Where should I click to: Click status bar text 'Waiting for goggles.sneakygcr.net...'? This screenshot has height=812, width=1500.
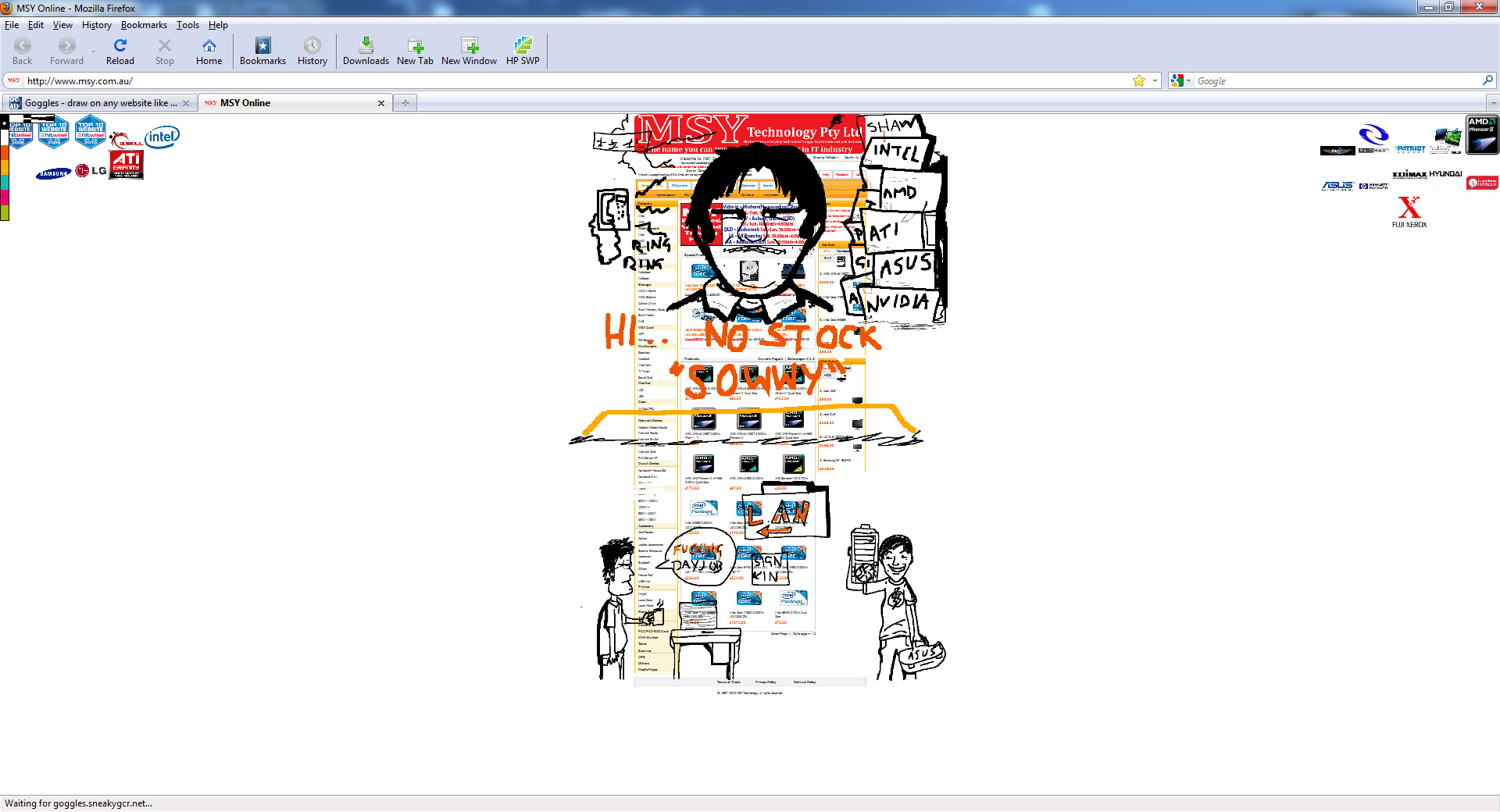(78, 803)
